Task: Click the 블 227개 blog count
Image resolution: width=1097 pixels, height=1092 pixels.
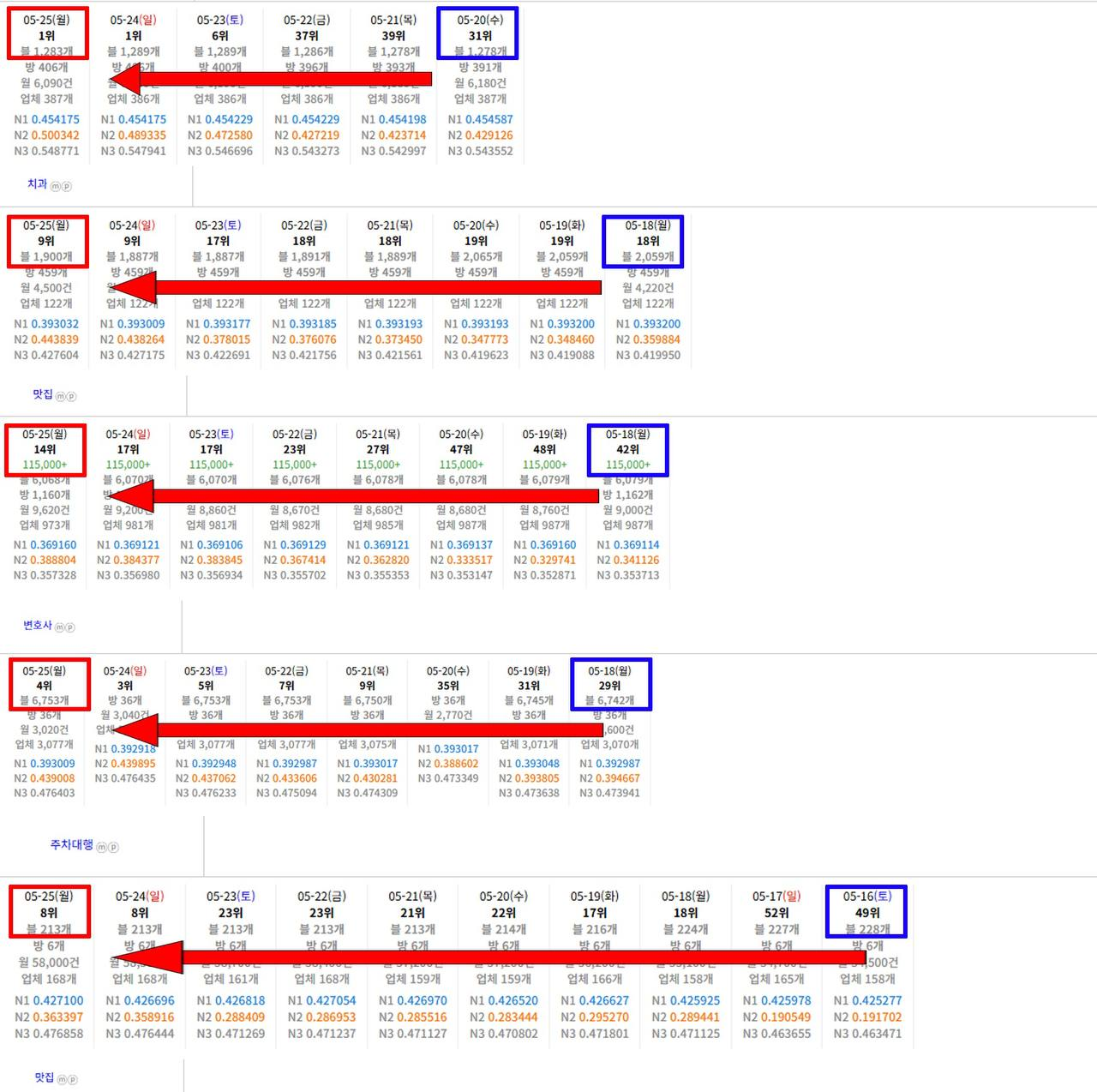Action: click(776, 929)
